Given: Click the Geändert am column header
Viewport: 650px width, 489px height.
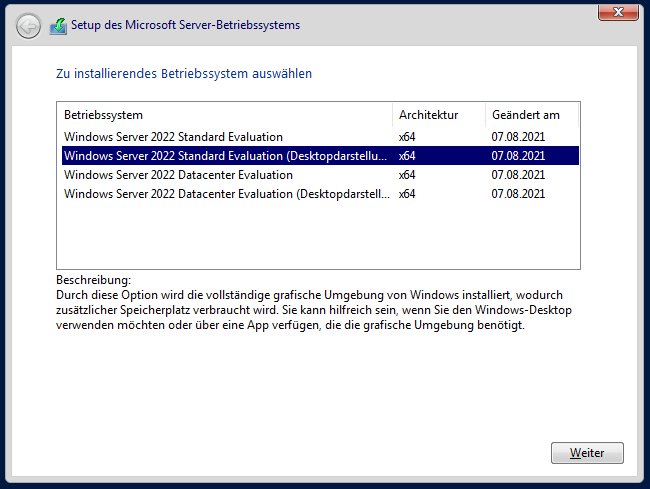Looking at the screenshot, I should pos(532,115).
